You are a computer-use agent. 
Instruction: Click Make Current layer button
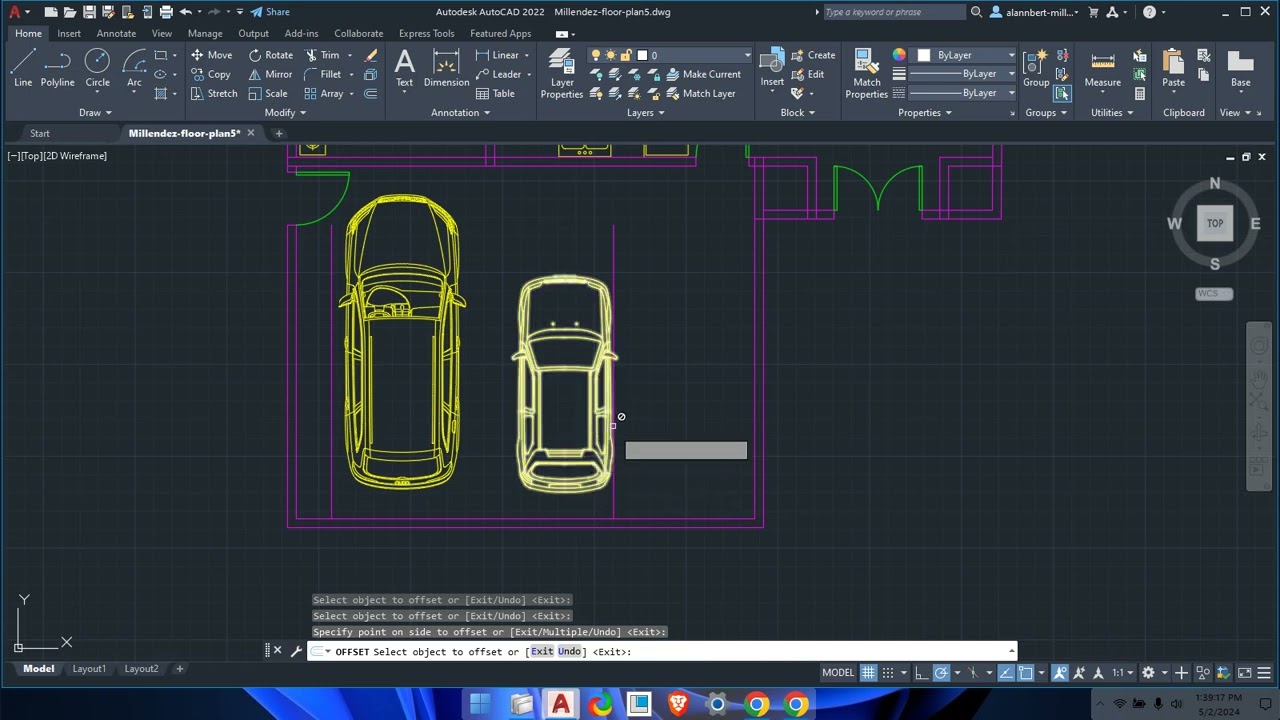tap(704, 74)
